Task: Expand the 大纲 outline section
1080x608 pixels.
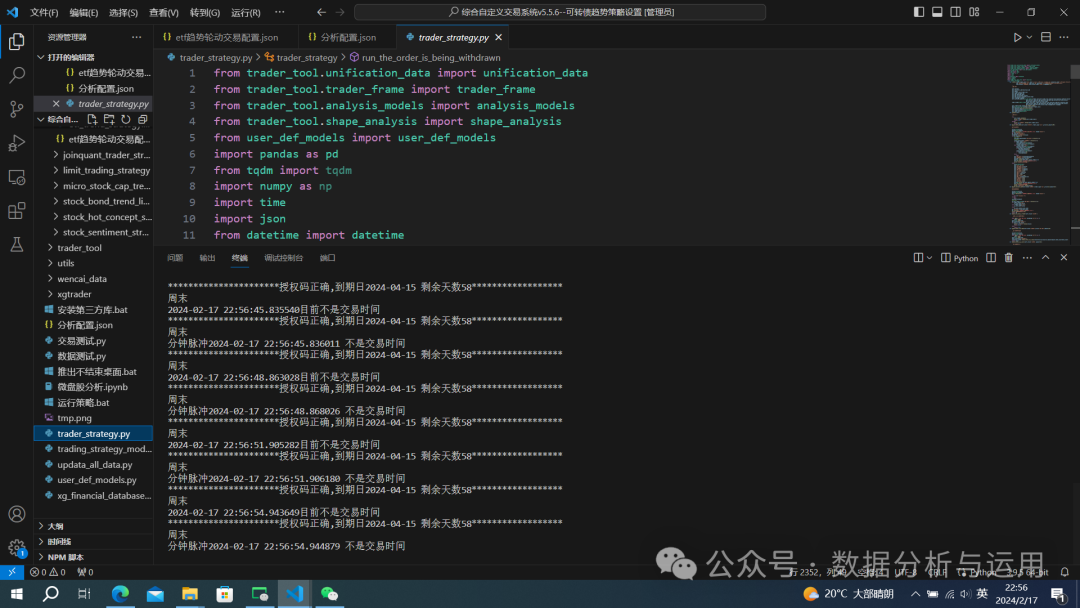Action: pos(55,526)
